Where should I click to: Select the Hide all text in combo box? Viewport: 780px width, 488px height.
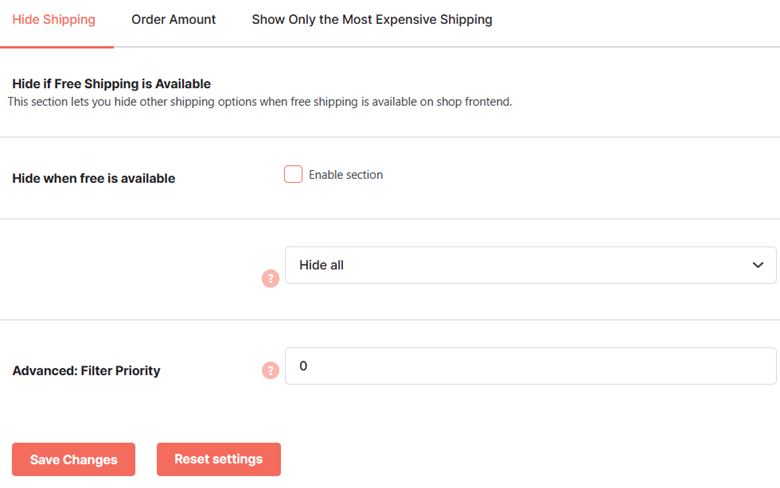click(x=321, y=265)
